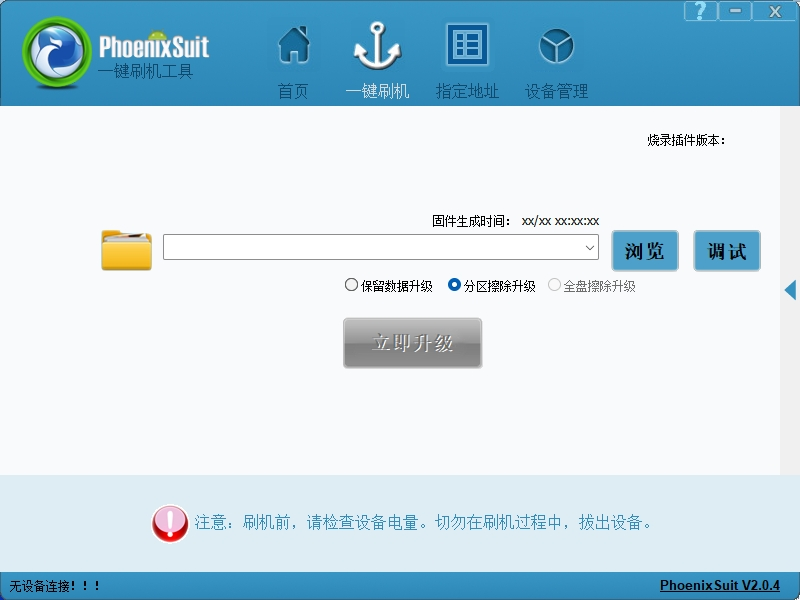
Task: Click the yellow folder icon
Action: pyautogui.click(x=127, y=250)
